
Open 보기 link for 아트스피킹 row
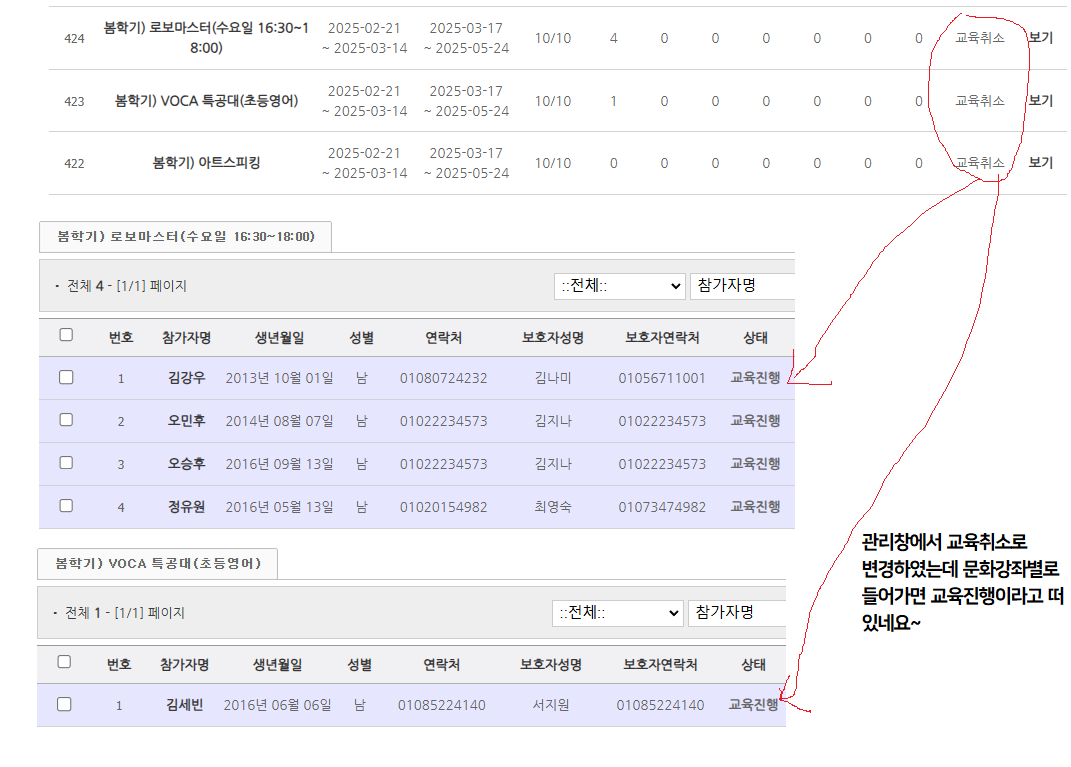(x=1040, y=163)
